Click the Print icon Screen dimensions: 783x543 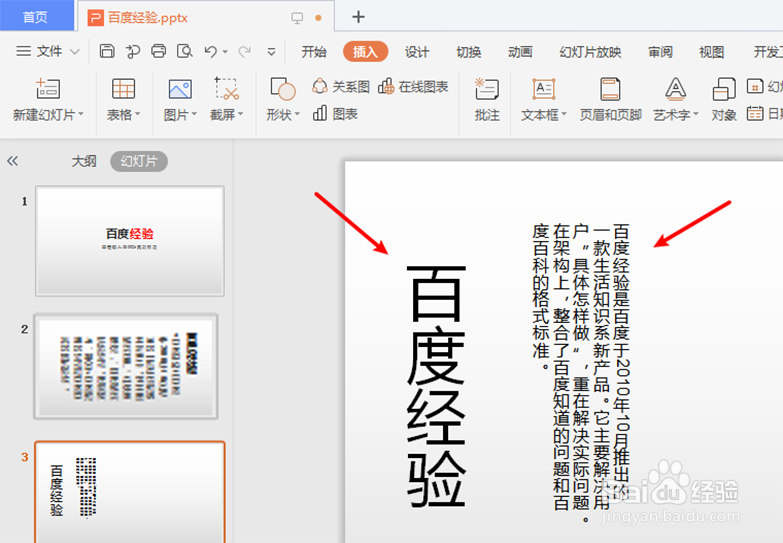pyautogui.click(x=158, y=51)
